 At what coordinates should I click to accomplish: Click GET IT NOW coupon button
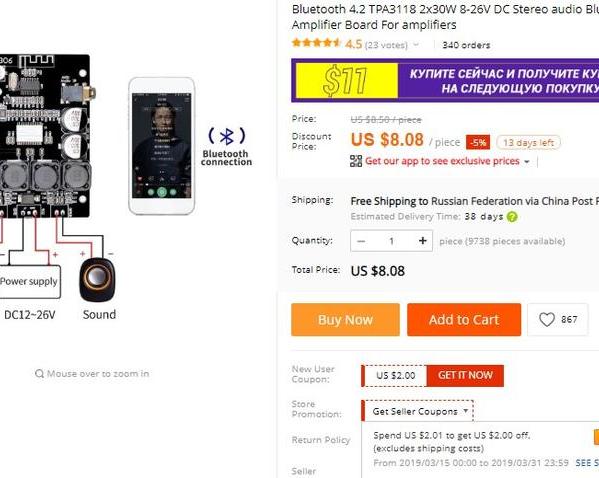point(465,376)
